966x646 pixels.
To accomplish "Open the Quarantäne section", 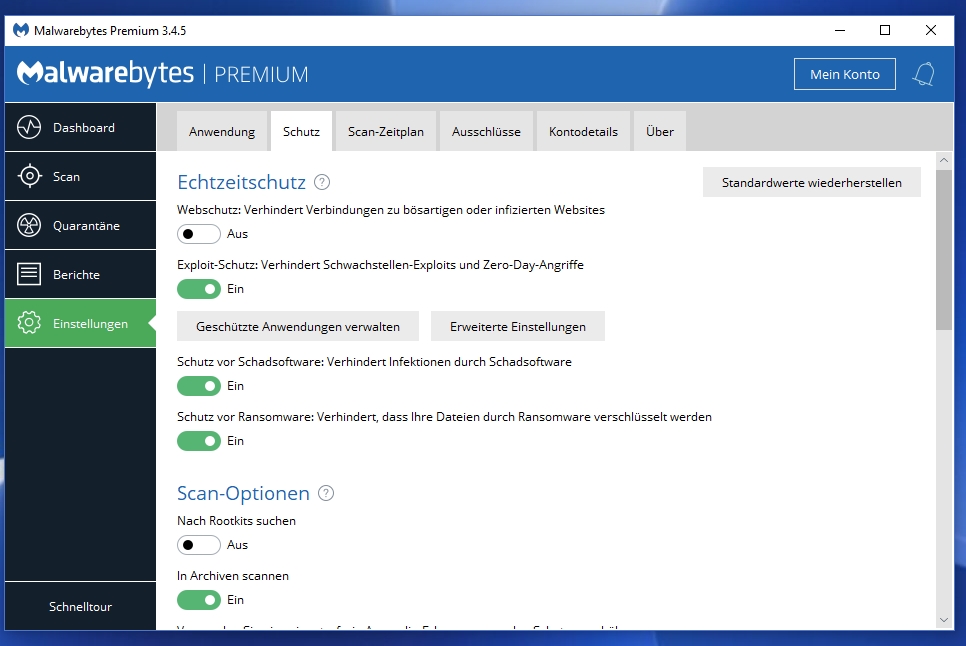I will (80, 225).
